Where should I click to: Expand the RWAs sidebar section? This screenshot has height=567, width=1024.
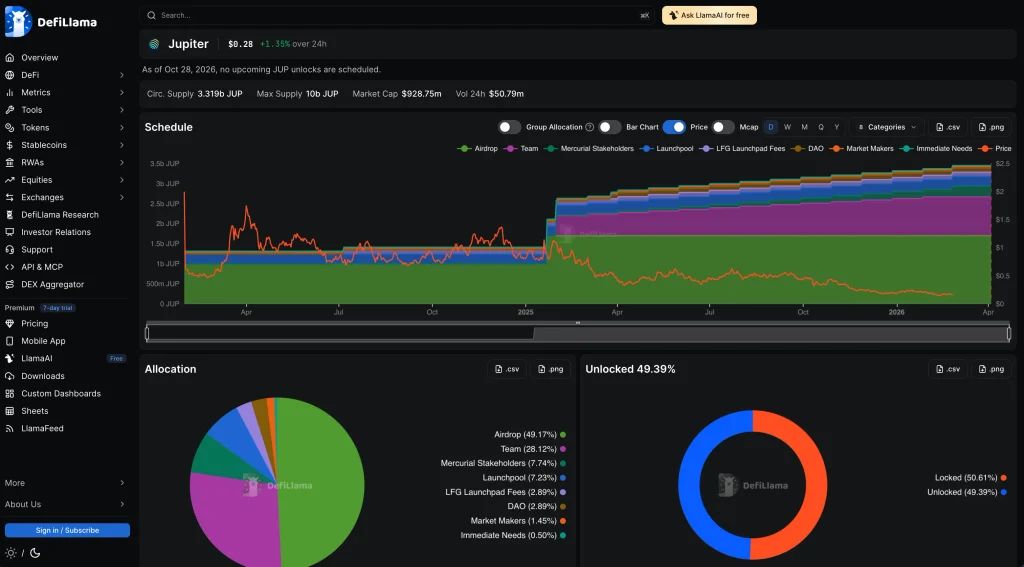[x=121, y=162]
